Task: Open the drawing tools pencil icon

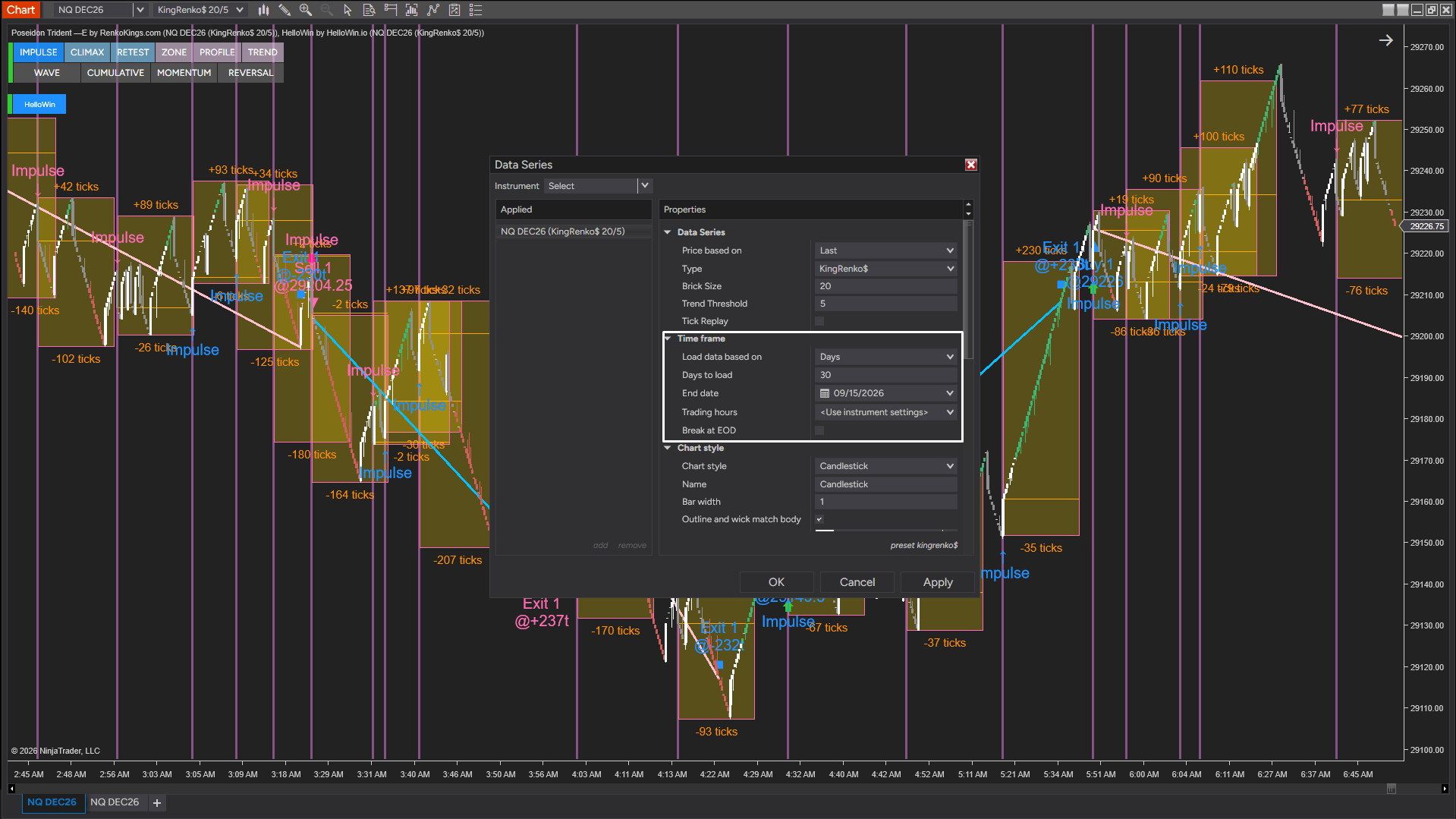Action: tap(285, 10)
